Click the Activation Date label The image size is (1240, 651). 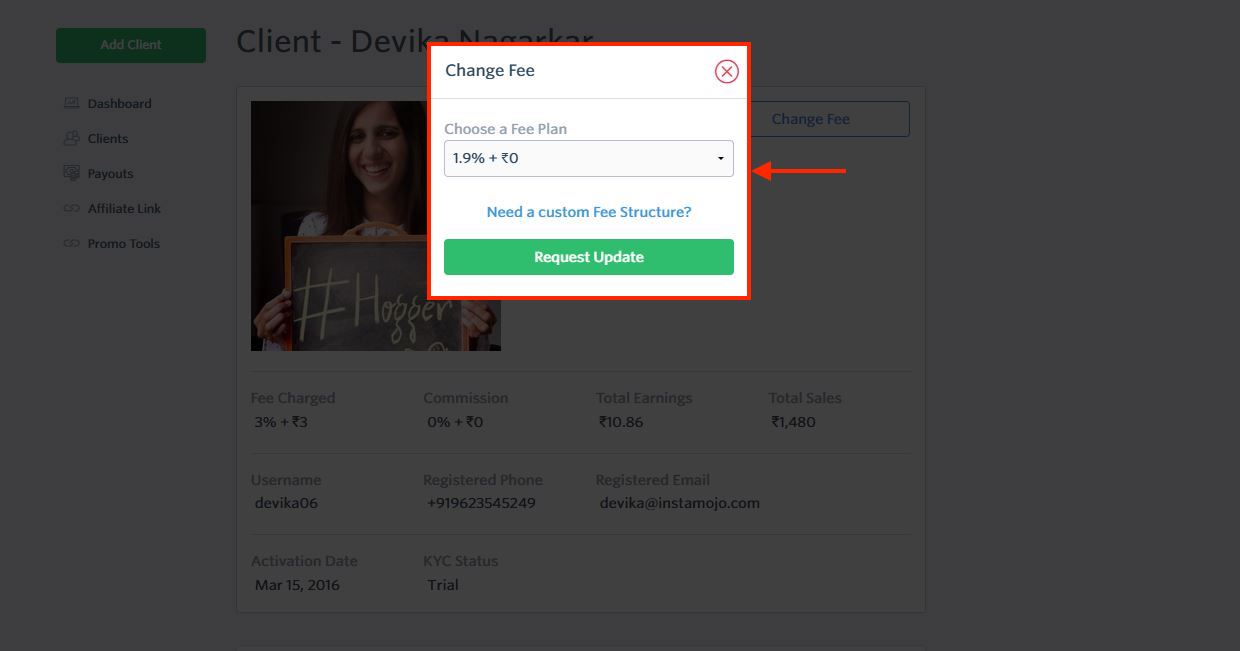click(x=304, y=561)
